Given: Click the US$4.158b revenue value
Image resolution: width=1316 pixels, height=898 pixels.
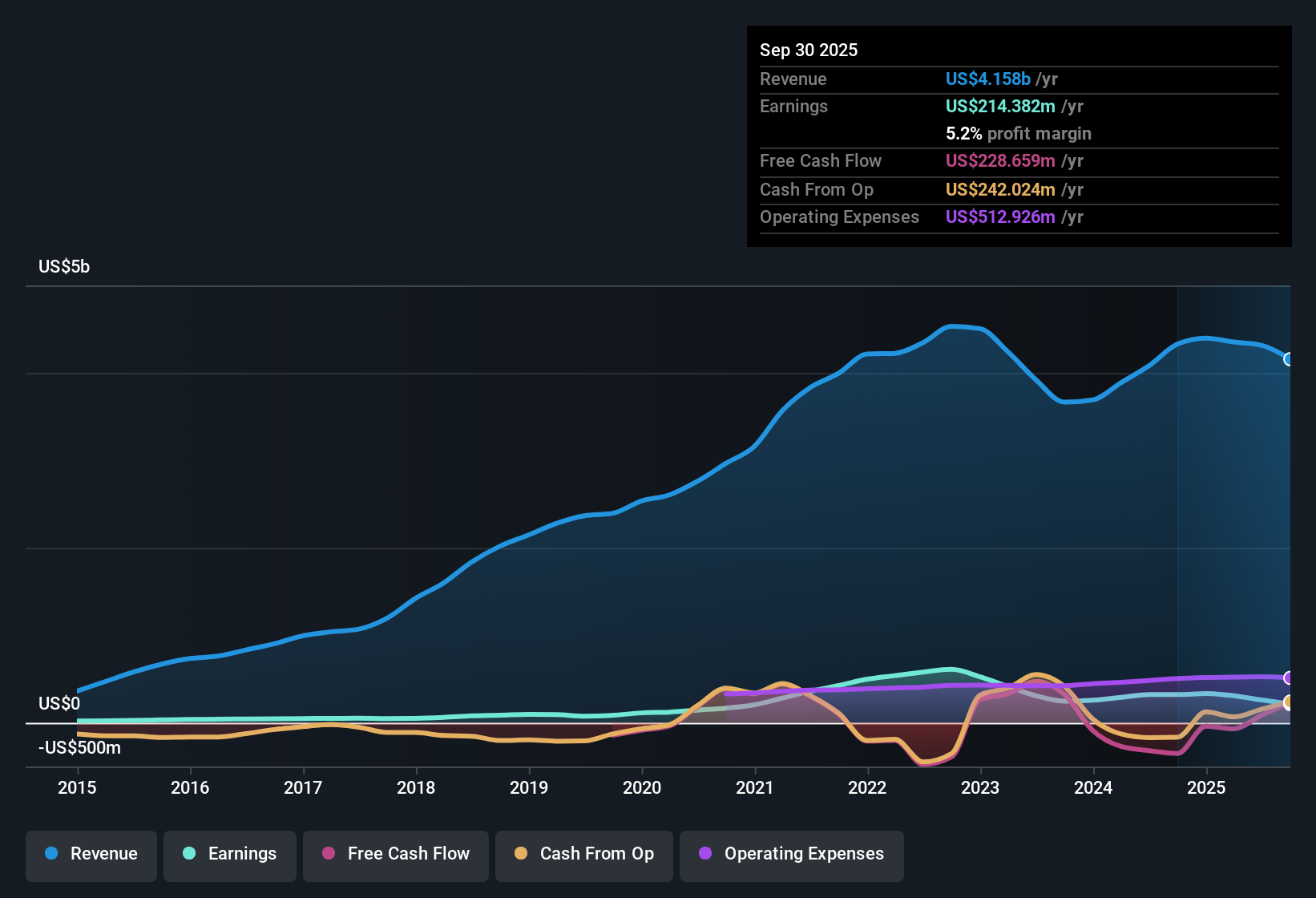Looking at the screenshot, I should tap(987, 79).
